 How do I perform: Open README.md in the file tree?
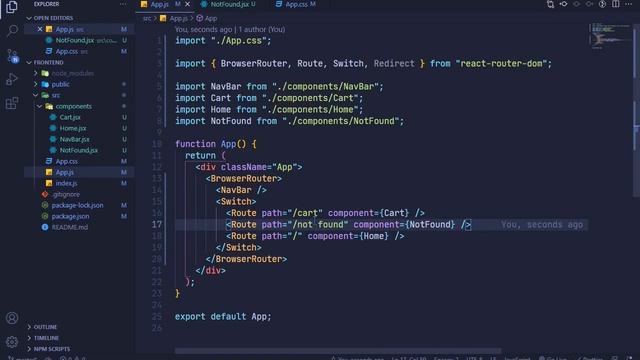[x=69, y=228]
